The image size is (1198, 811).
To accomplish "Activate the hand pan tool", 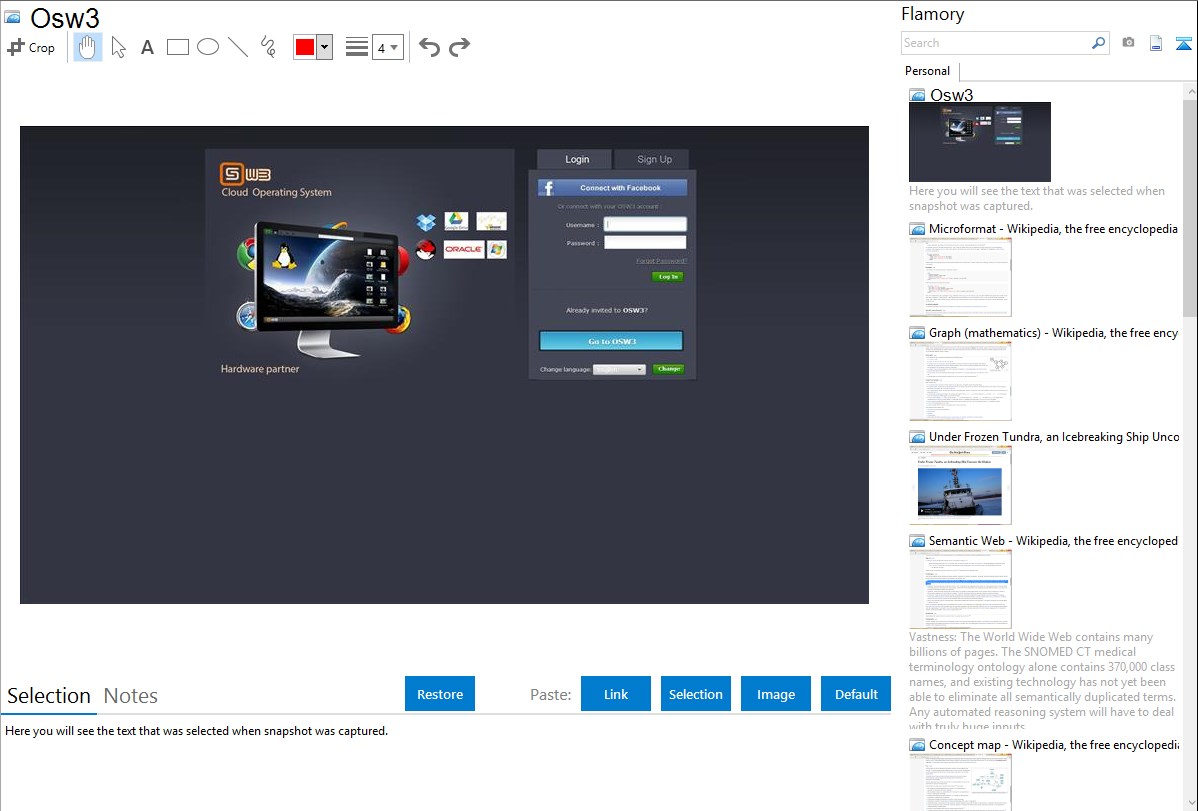I will pos(88,47).
